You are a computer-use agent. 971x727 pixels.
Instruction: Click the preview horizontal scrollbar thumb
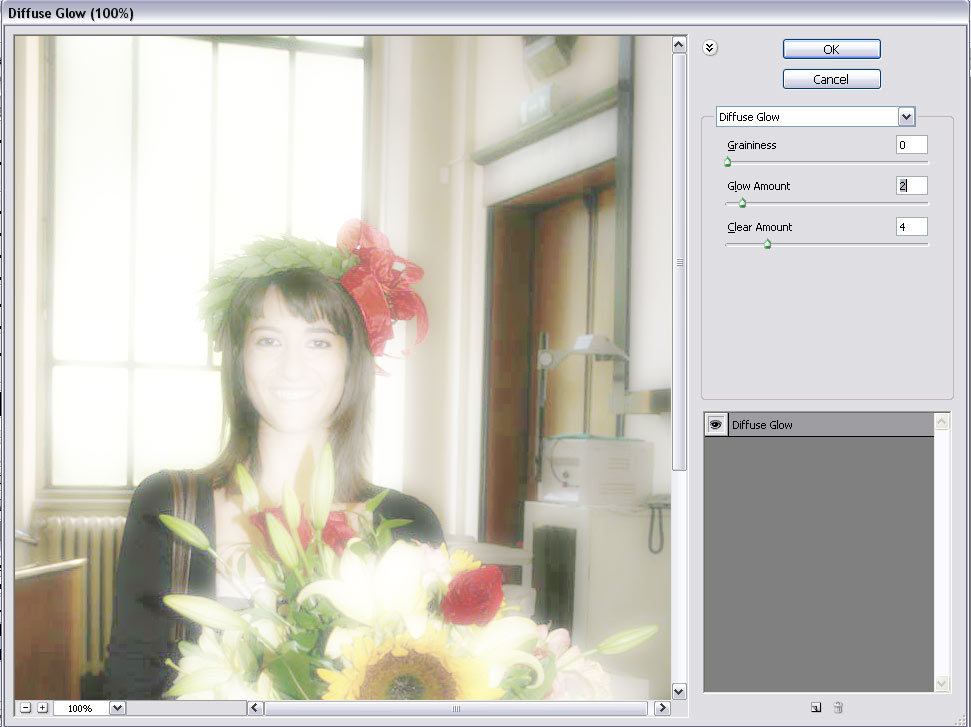pyautogui.click(x=456, y=708)
